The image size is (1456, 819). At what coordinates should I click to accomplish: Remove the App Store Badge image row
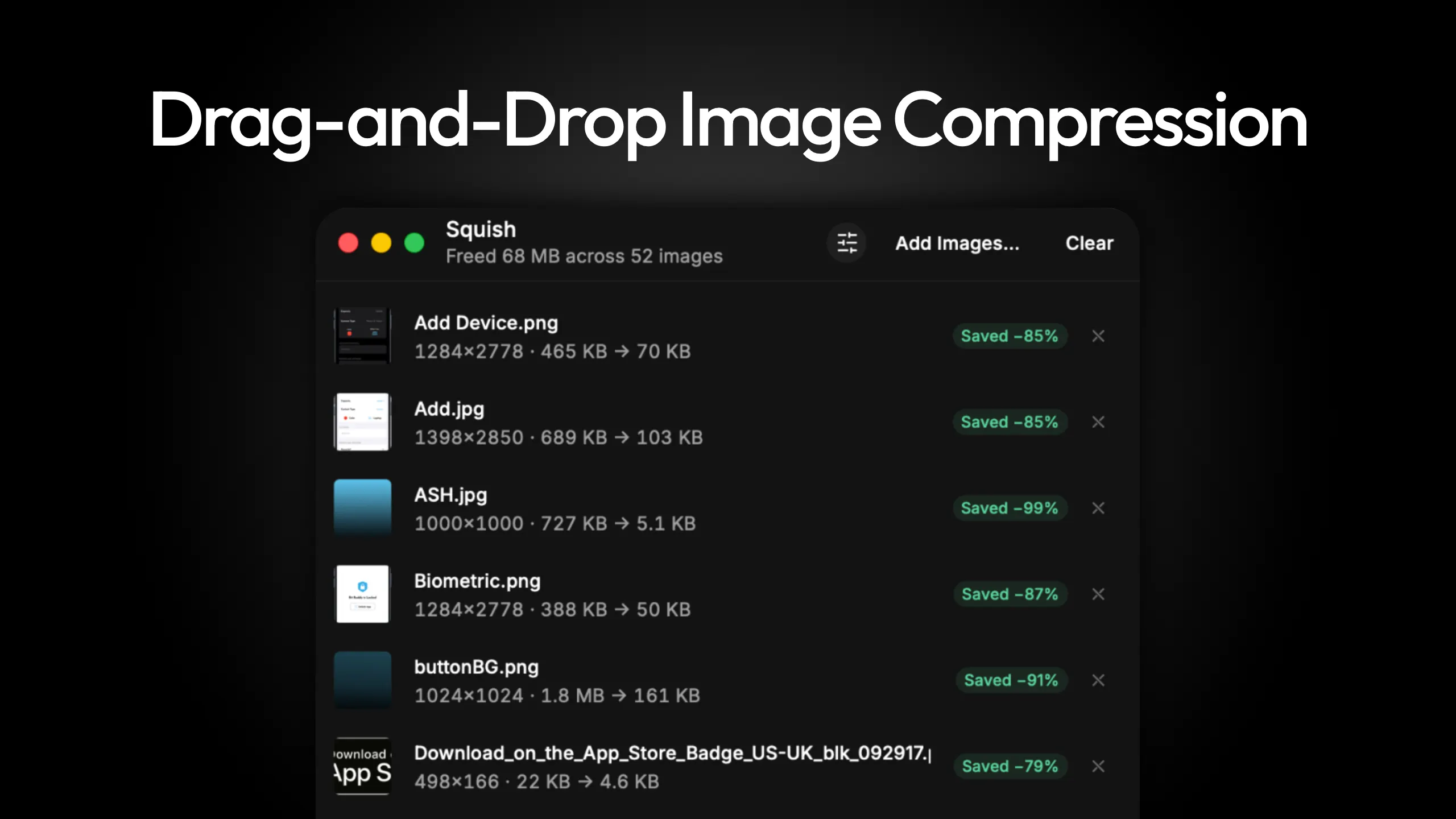click(1098, 766)
